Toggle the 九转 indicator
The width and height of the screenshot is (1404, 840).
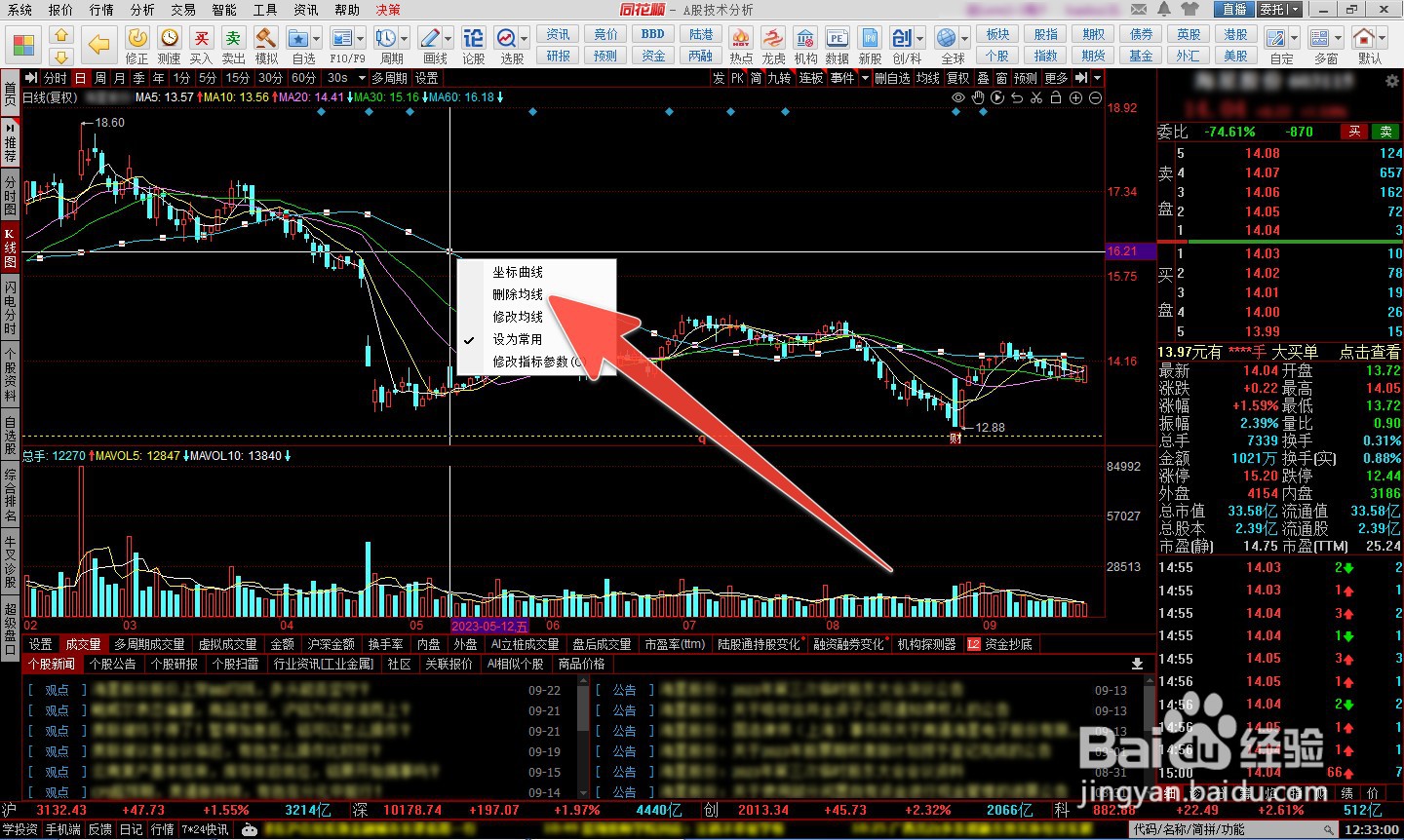pyautogui.click(x=778, y=78)
